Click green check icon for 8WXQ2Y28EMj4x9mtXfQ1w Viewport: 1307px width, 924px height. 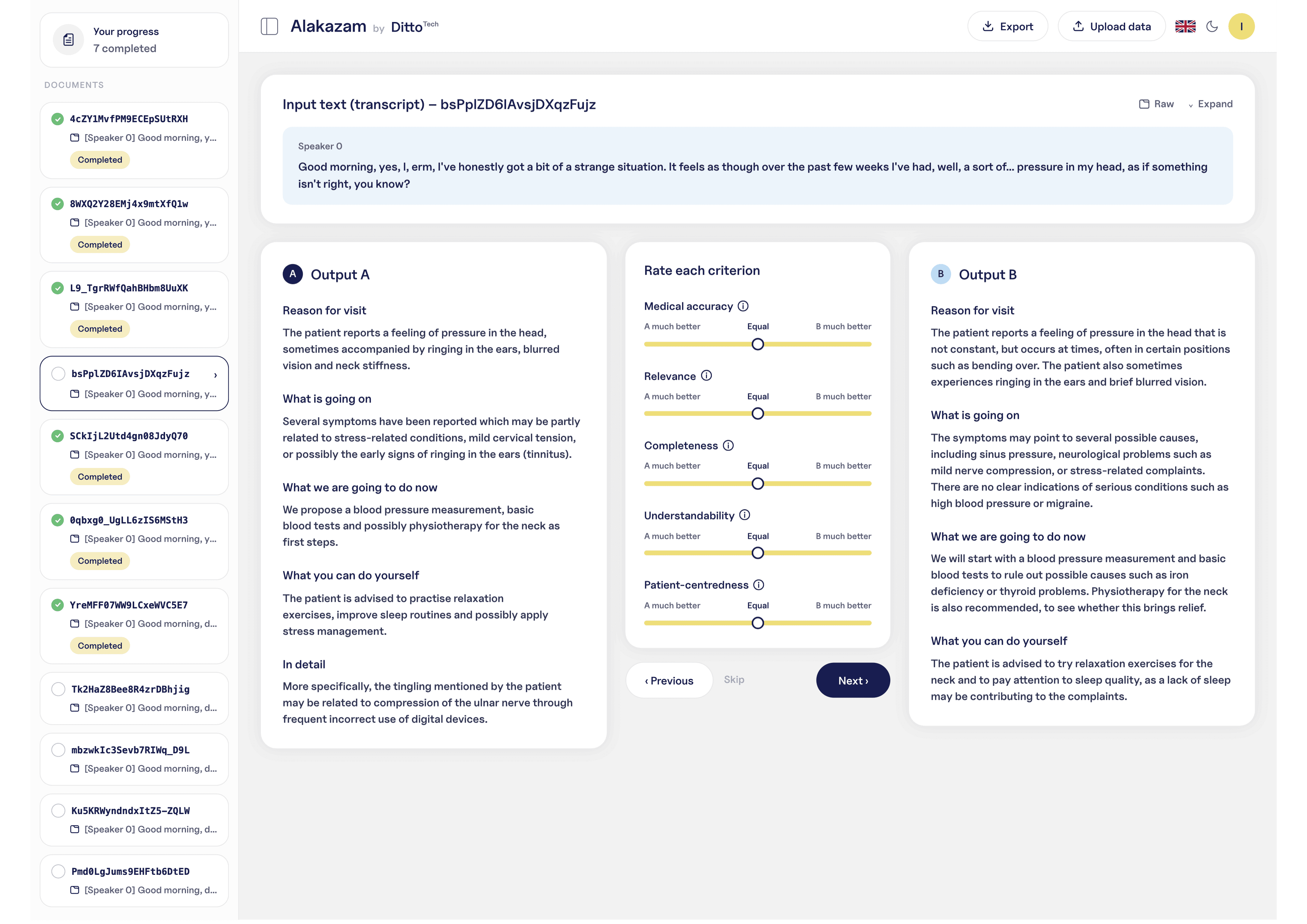tap(57, 204)
